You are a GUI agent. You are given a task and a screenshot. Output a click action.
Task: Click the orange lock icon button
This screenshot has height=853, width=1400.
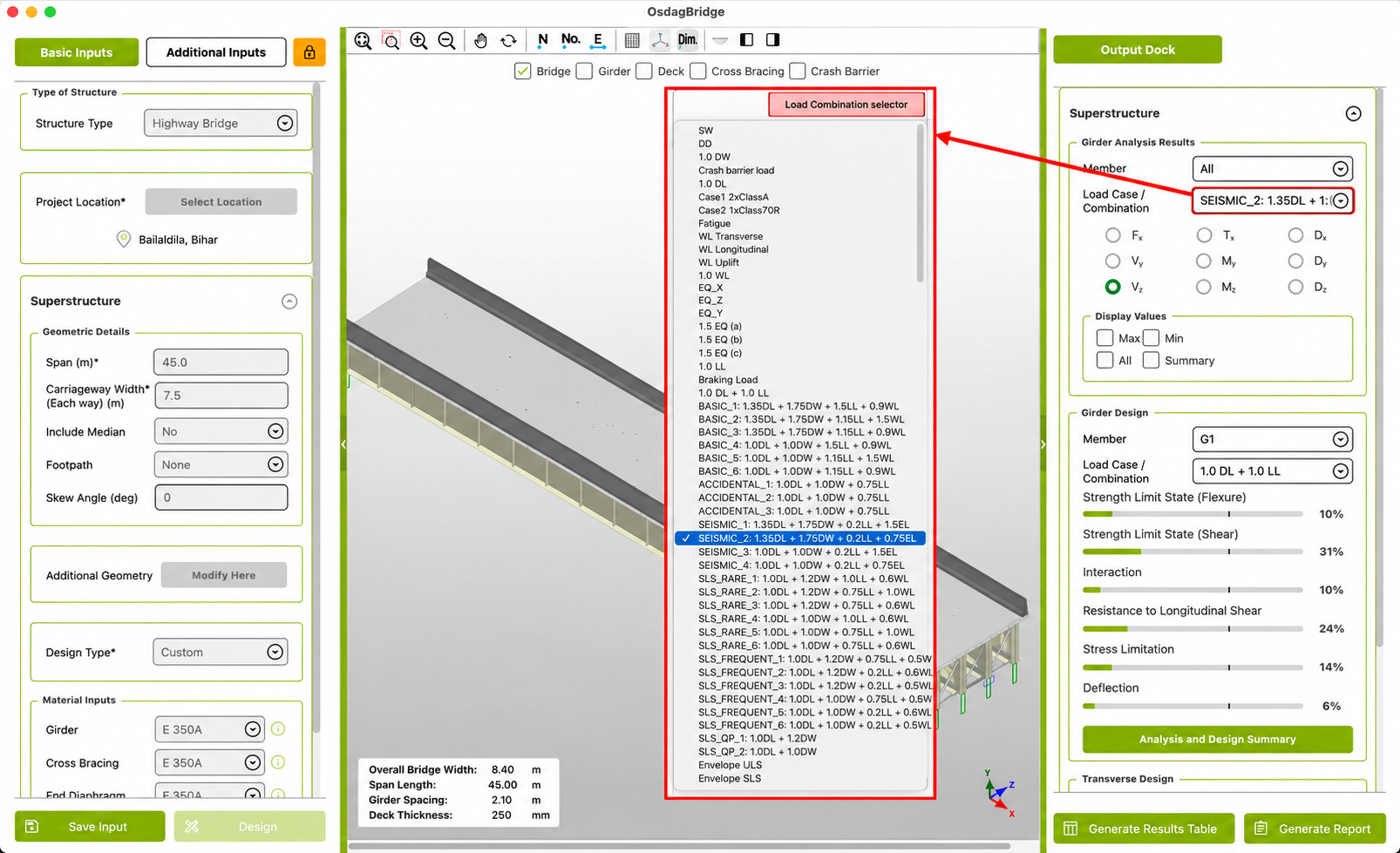[309, 52]
